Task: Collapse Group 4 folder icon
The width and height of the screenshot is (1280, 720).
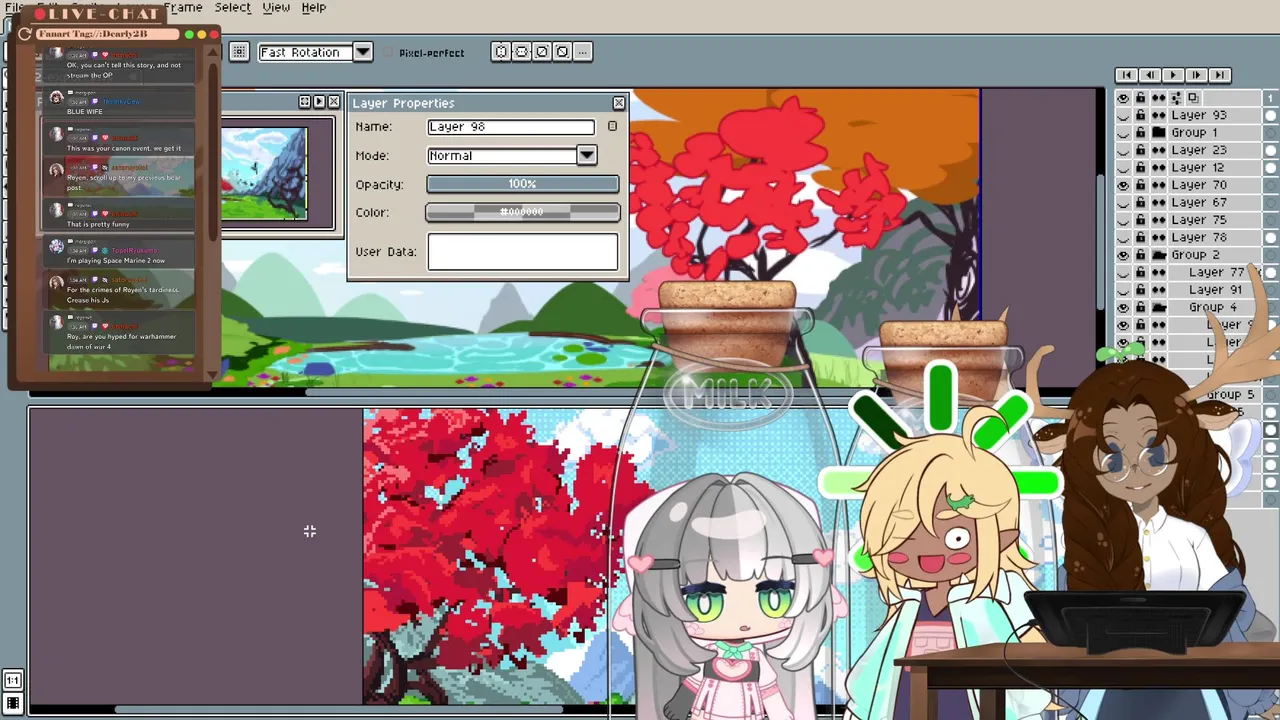Action: (x=1158, y=307)
